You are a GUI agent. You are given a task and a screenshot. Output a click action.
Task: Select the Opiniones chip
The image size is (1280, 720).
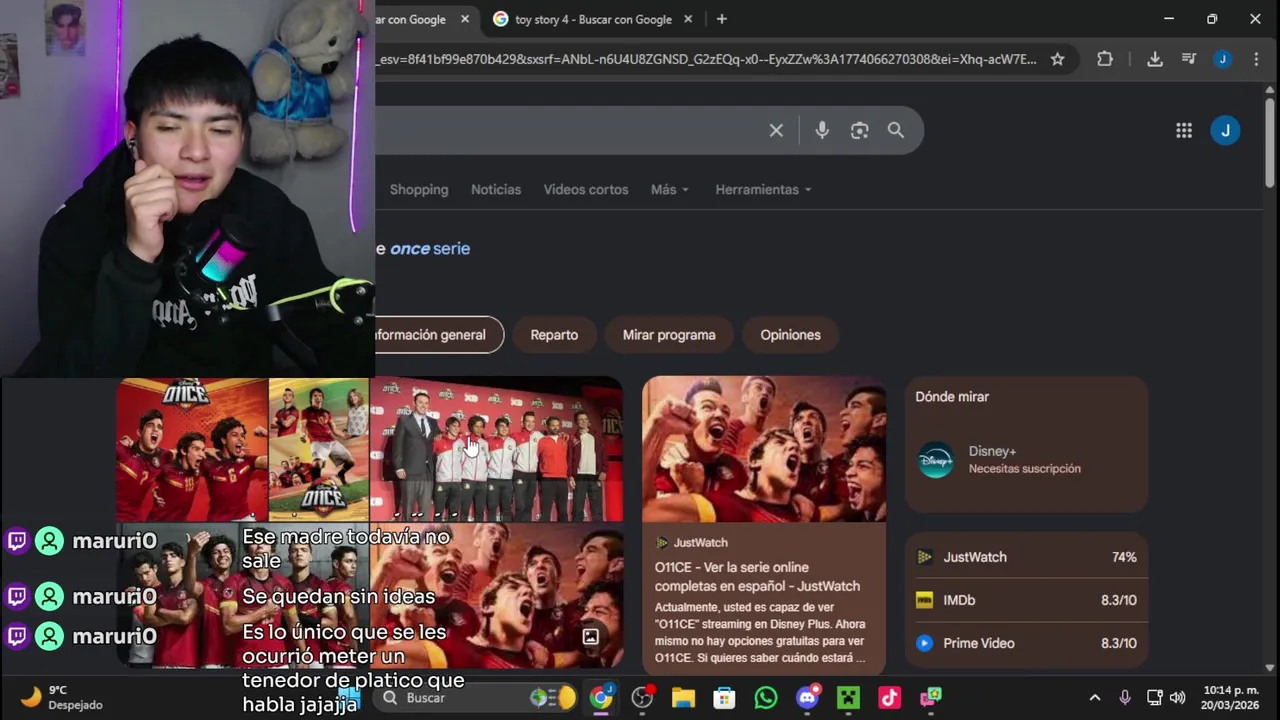click(790, 335)
